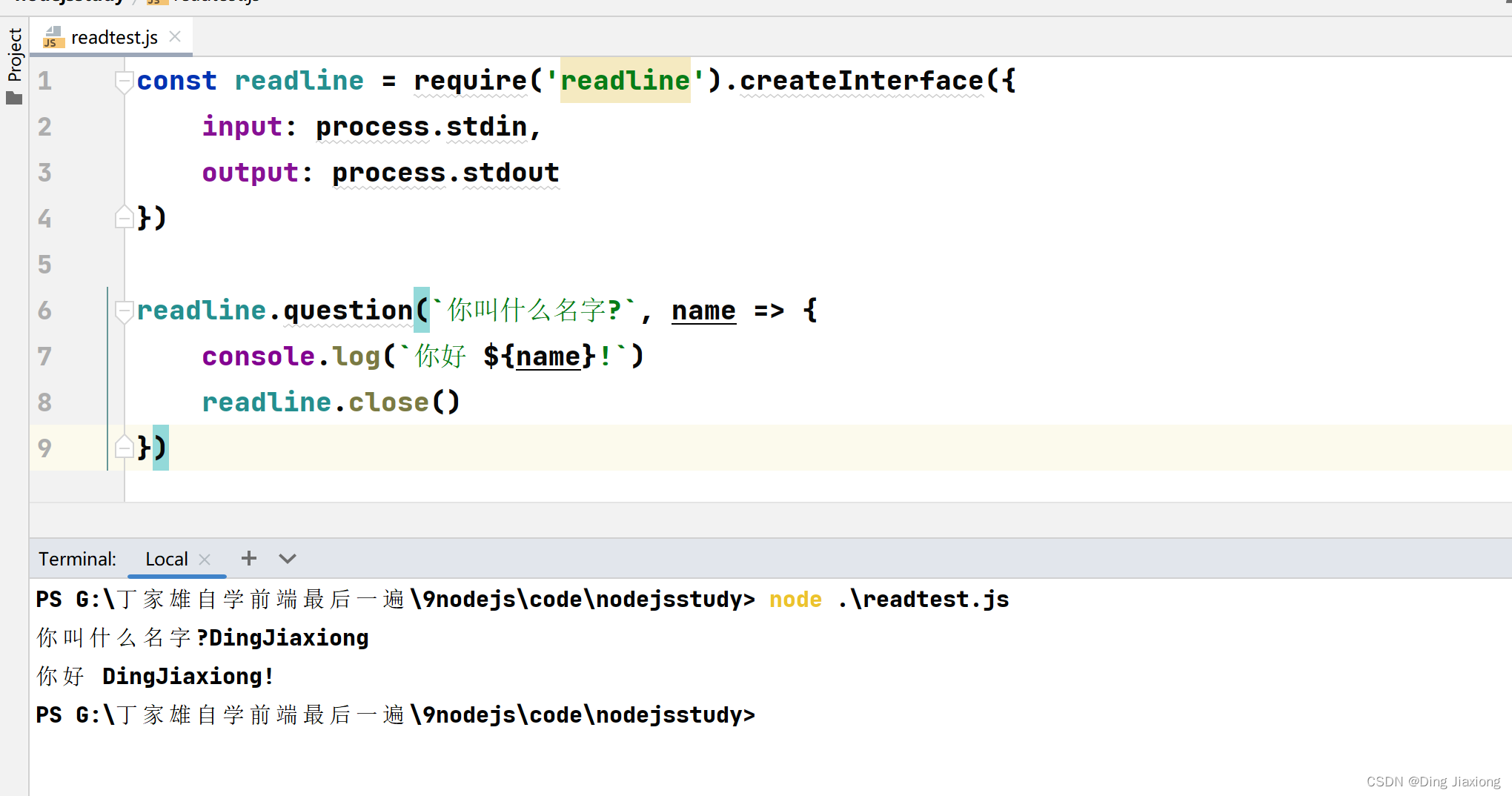Image resolution: width=1512 pixels, height=796 pixels.
Task: Click the fold marker icon at line 9
Action: (125, 447)
